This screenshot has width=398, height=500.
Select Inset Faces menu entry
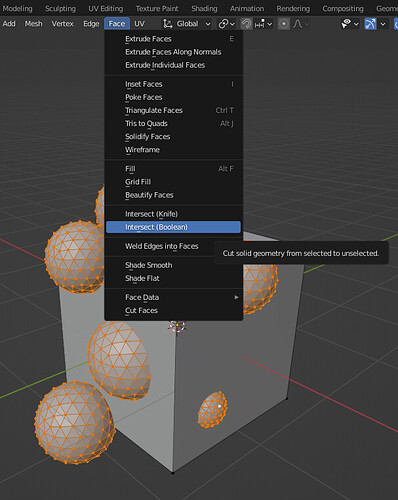[x=173, y=84]
